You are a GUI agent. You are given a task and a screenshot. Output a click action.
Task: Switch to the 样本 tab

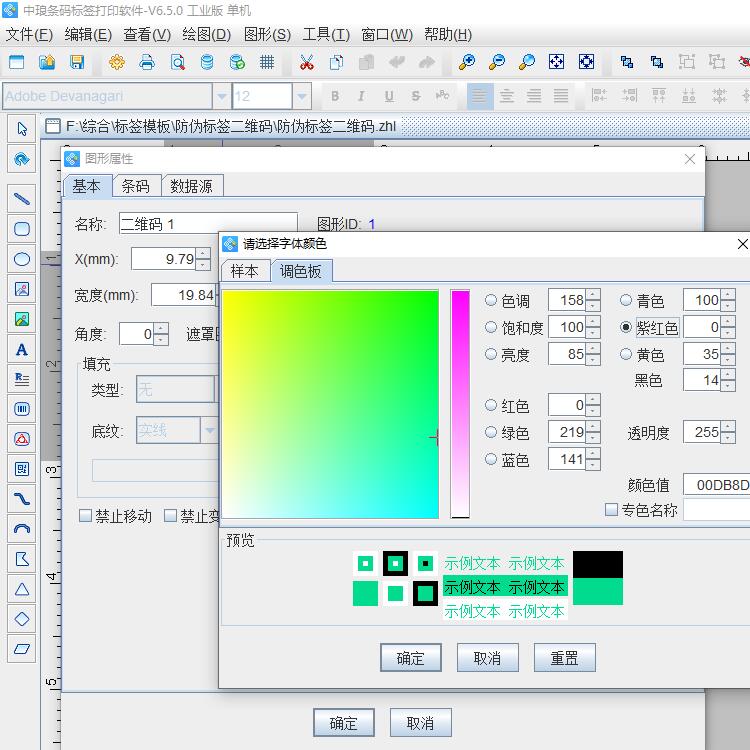click(245, 271)
